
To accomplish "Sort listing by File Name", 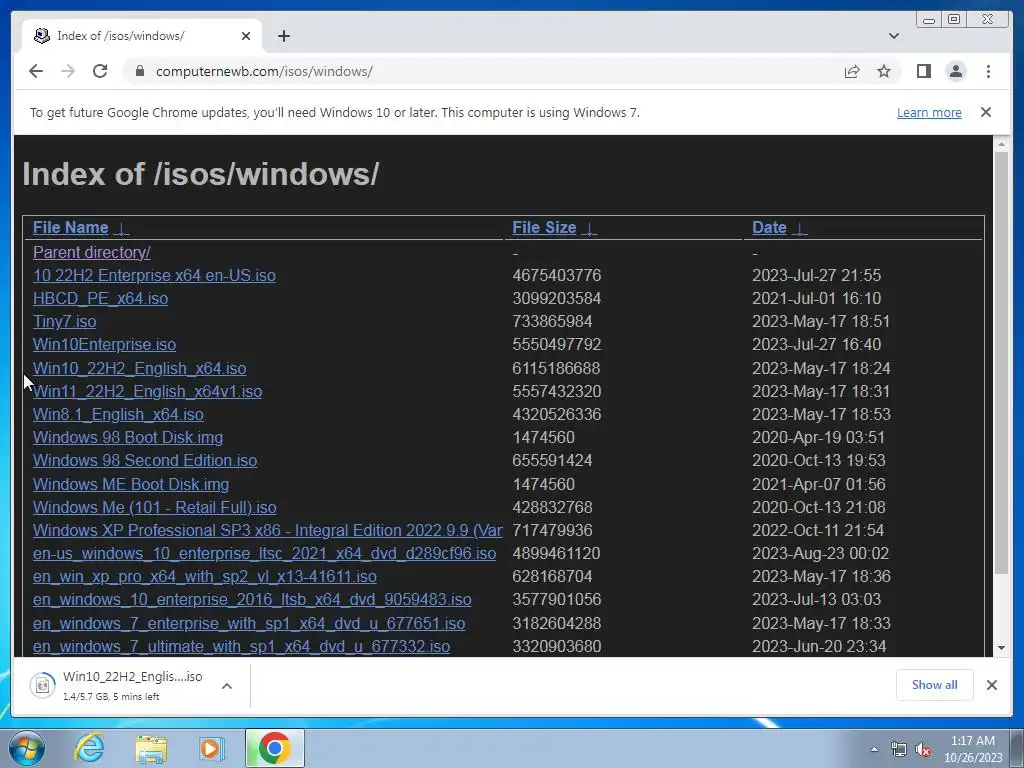I will [71, 227].
